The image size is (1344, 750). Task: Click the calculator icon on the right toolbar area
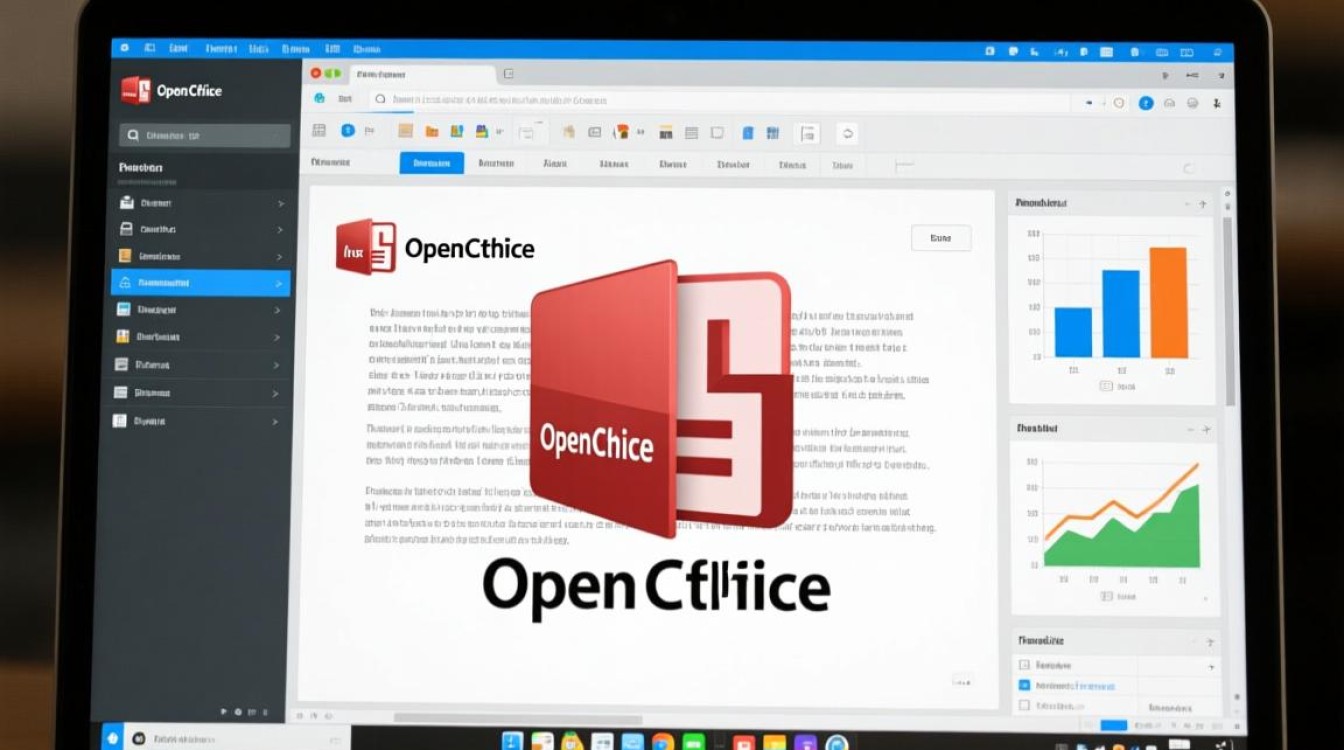click(x=772, y=131)
